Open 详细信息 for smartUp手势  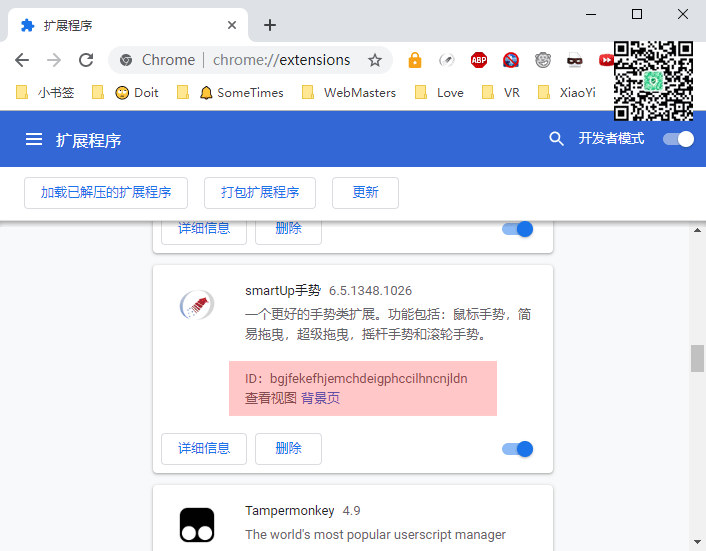click(204, 448)
